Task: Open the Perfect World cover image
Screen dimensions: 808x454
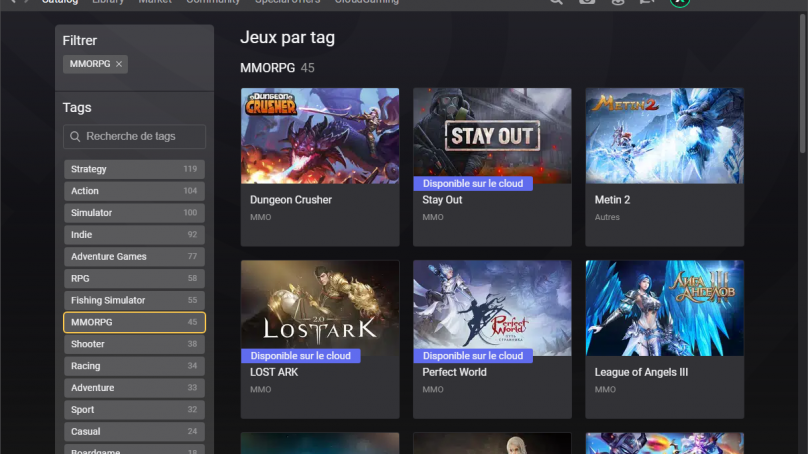Action: (x=492, y=308)
